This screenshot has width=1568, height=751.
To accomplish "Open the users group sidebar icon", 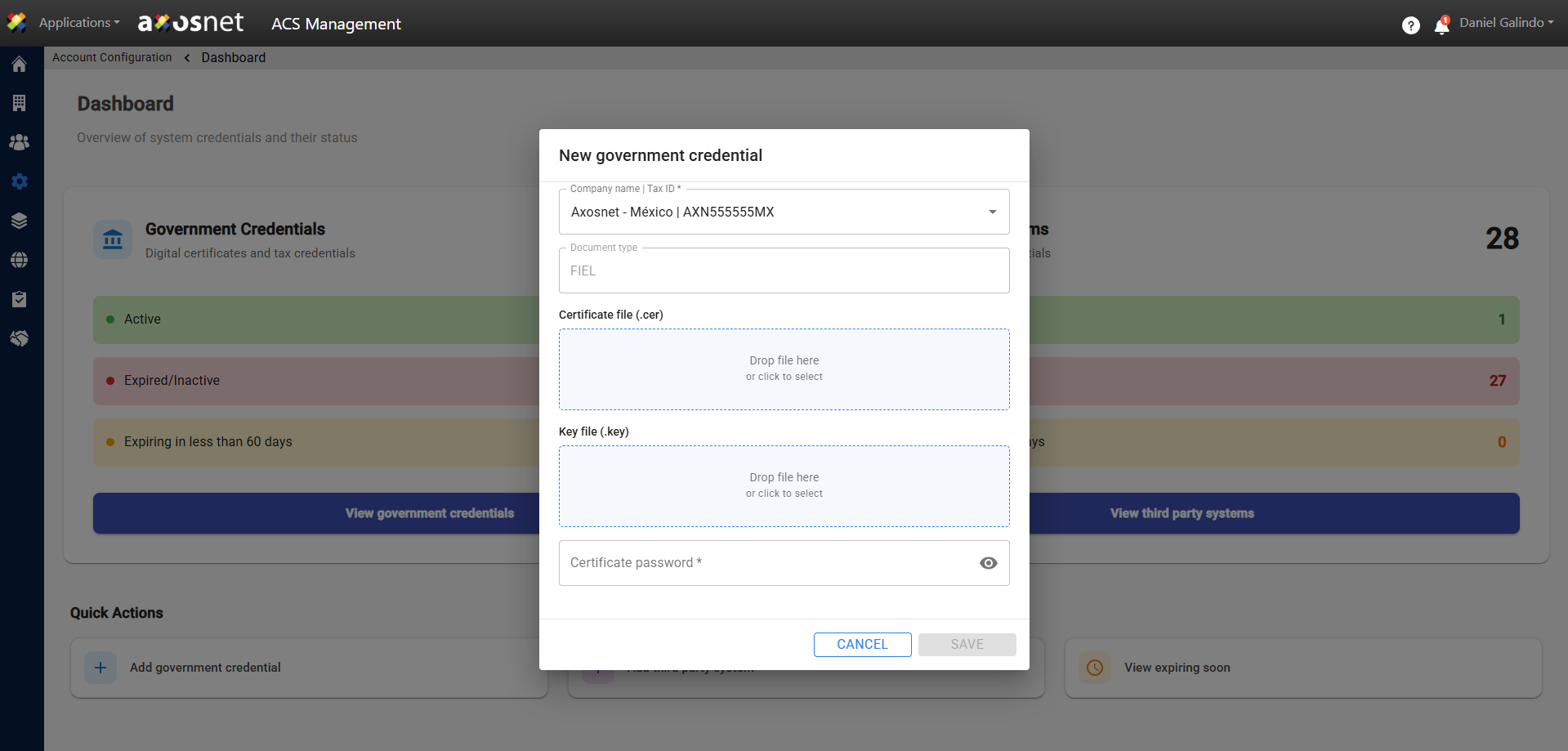I will click(20, 142).
